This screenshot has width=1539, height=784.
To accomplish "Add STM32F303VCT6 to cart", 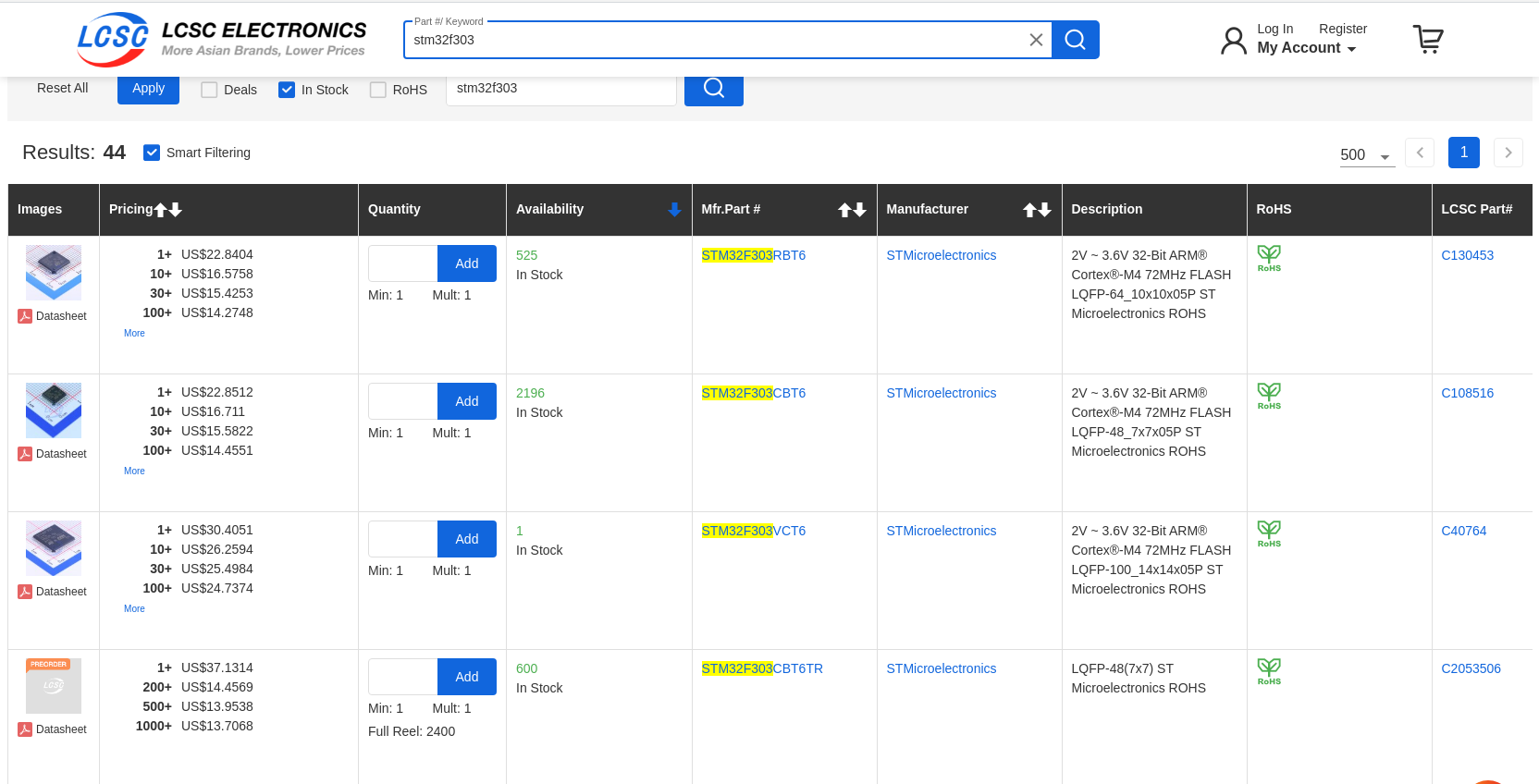I will (x=467, y=539).
